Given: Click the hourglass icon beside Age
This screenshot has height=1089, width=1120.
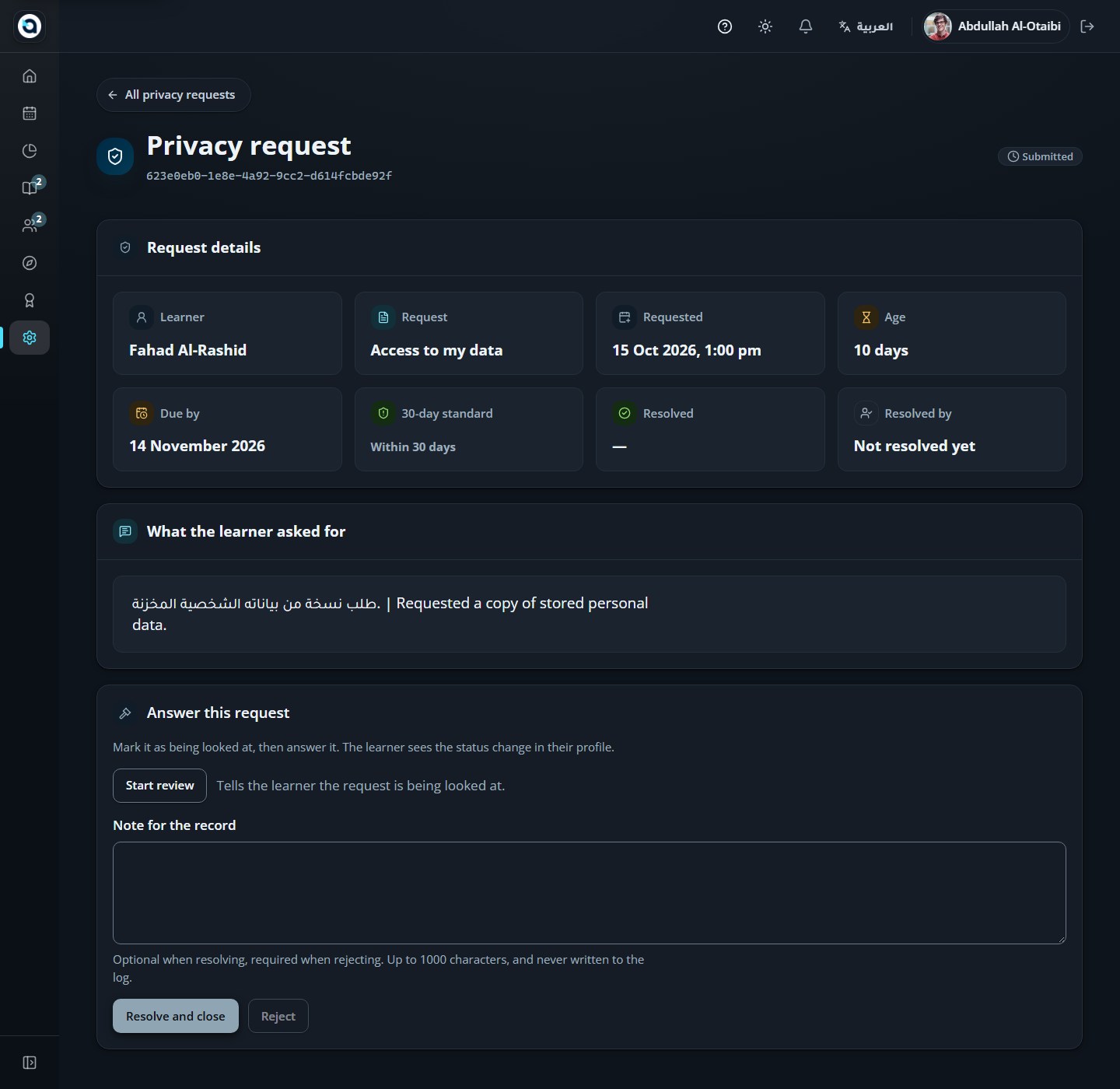Looking at the screenshot, I should [x=866, y=317].
